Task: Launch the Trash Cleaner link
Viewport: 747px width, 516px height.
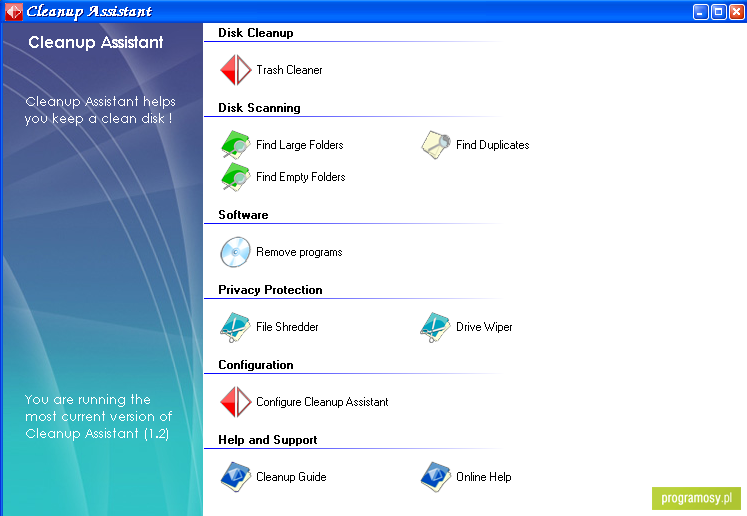Action: tap(289, 70)
